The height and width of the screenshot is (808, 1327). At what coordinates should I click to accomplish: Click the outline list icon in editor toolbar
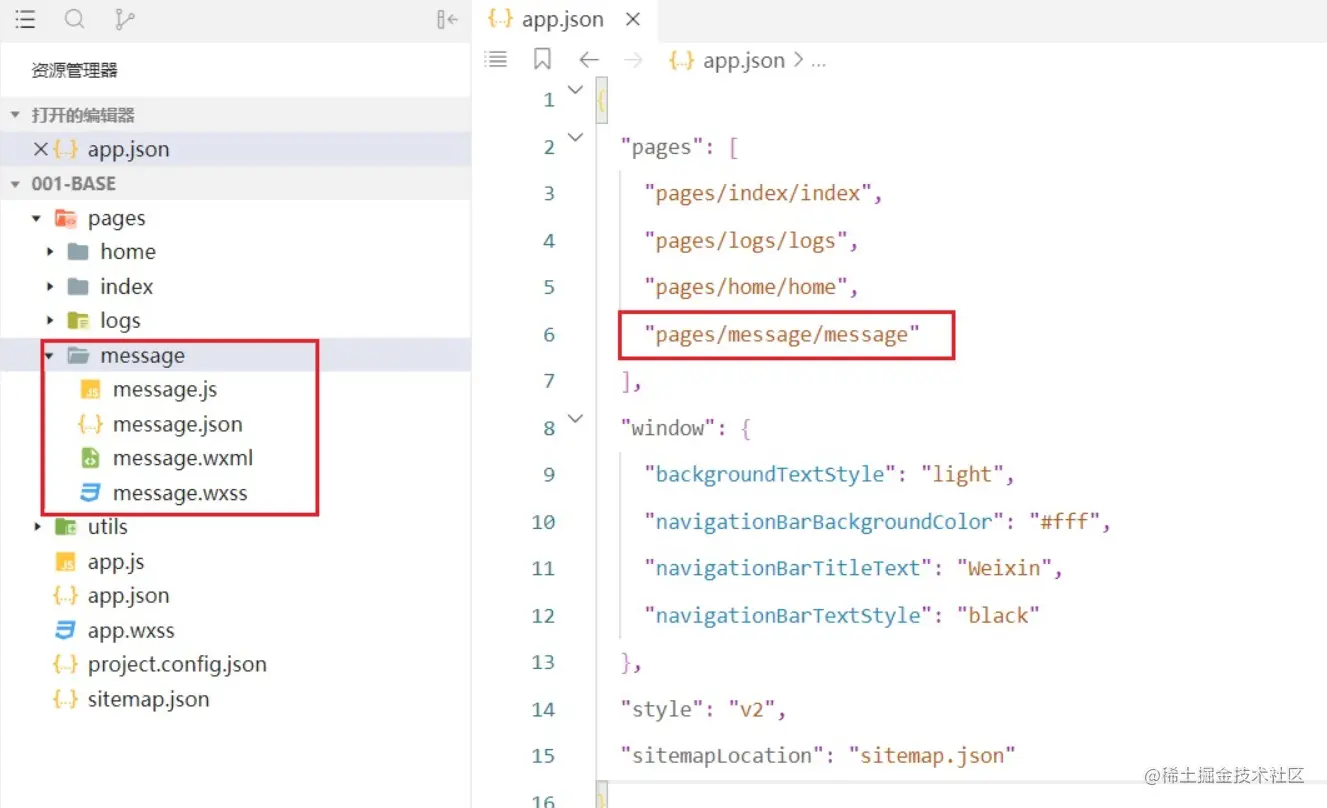(496, 60)
